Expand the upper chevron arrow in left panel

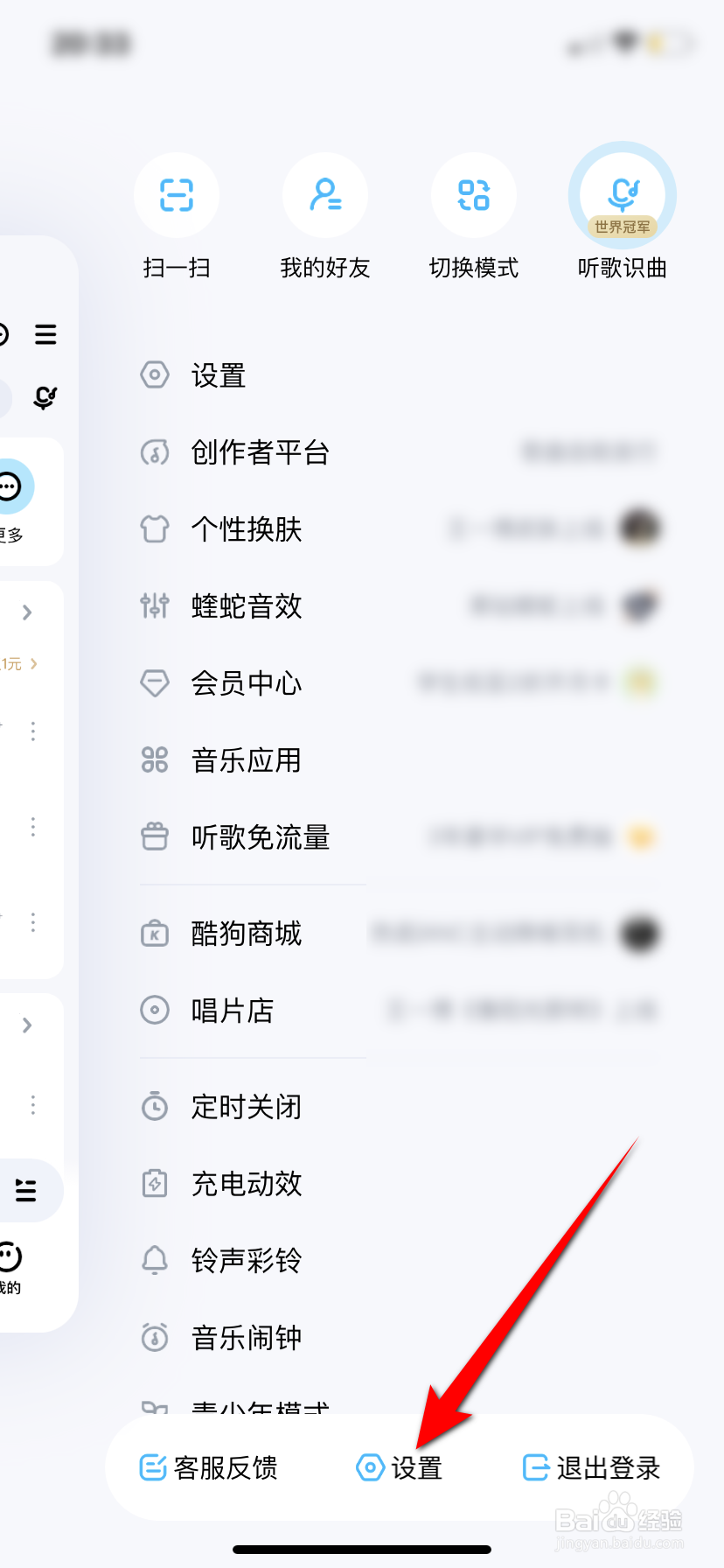[27, 612]
